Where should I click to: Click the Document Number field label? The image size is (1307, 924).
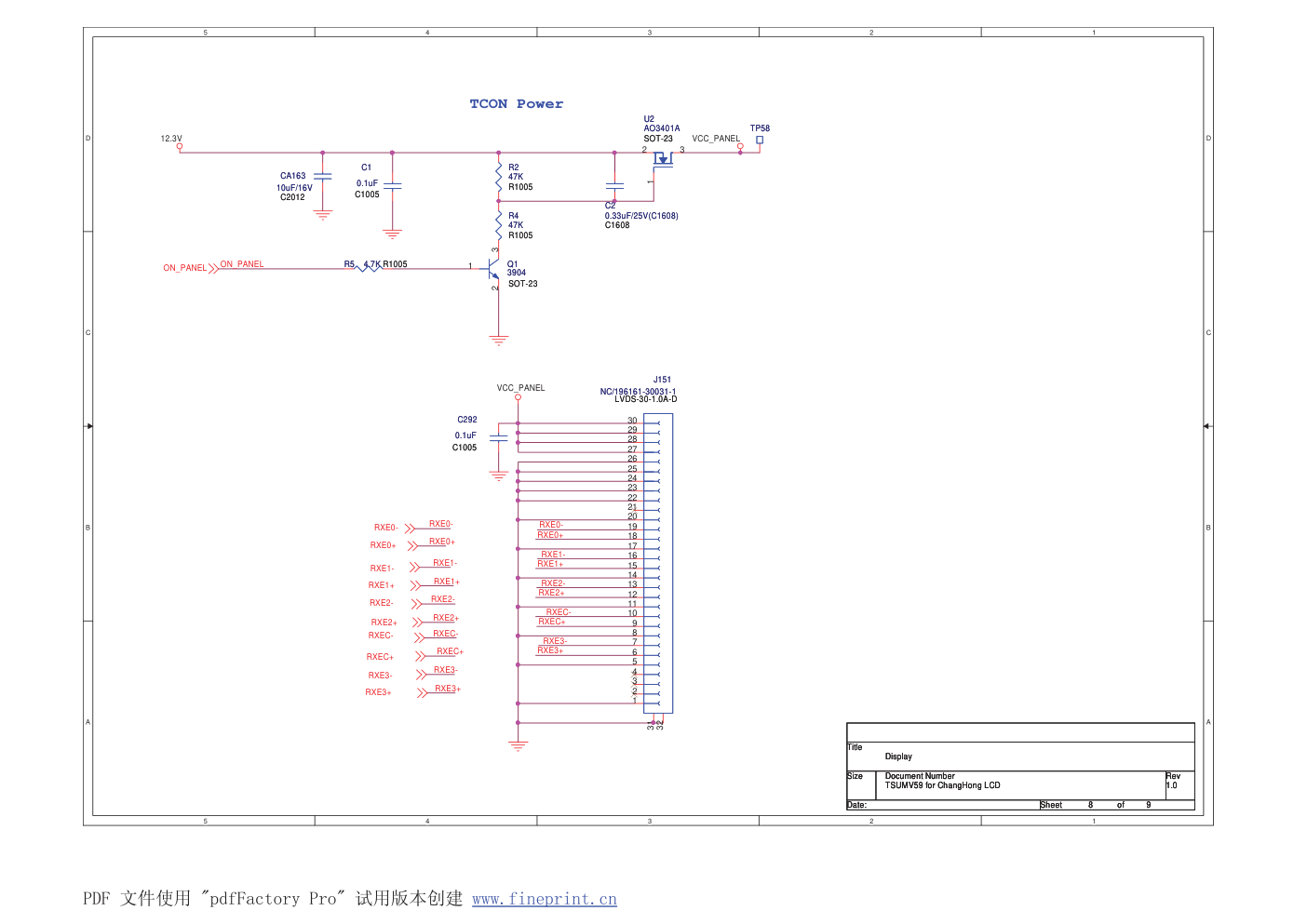920,776
